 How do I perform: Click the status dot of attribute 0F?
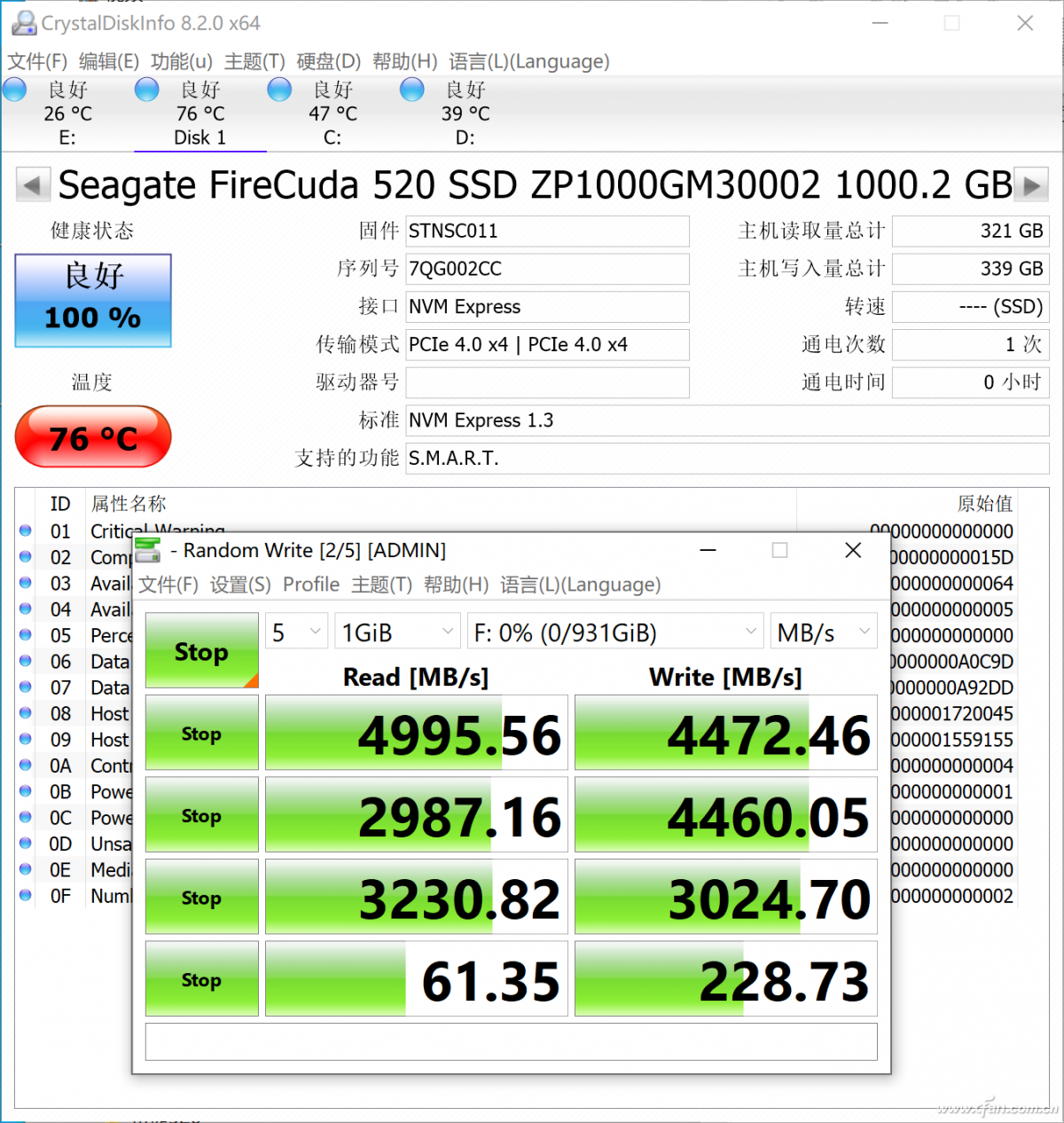pyautogui.click(x=26, y=896)
